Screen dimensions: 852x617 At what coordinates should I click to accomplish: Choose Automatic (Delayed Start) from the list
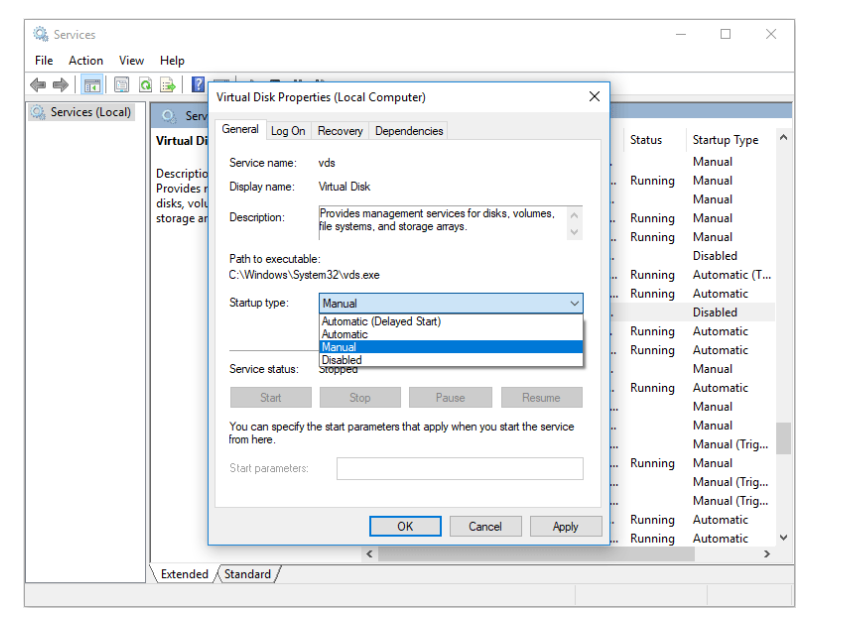click(381, 322)
